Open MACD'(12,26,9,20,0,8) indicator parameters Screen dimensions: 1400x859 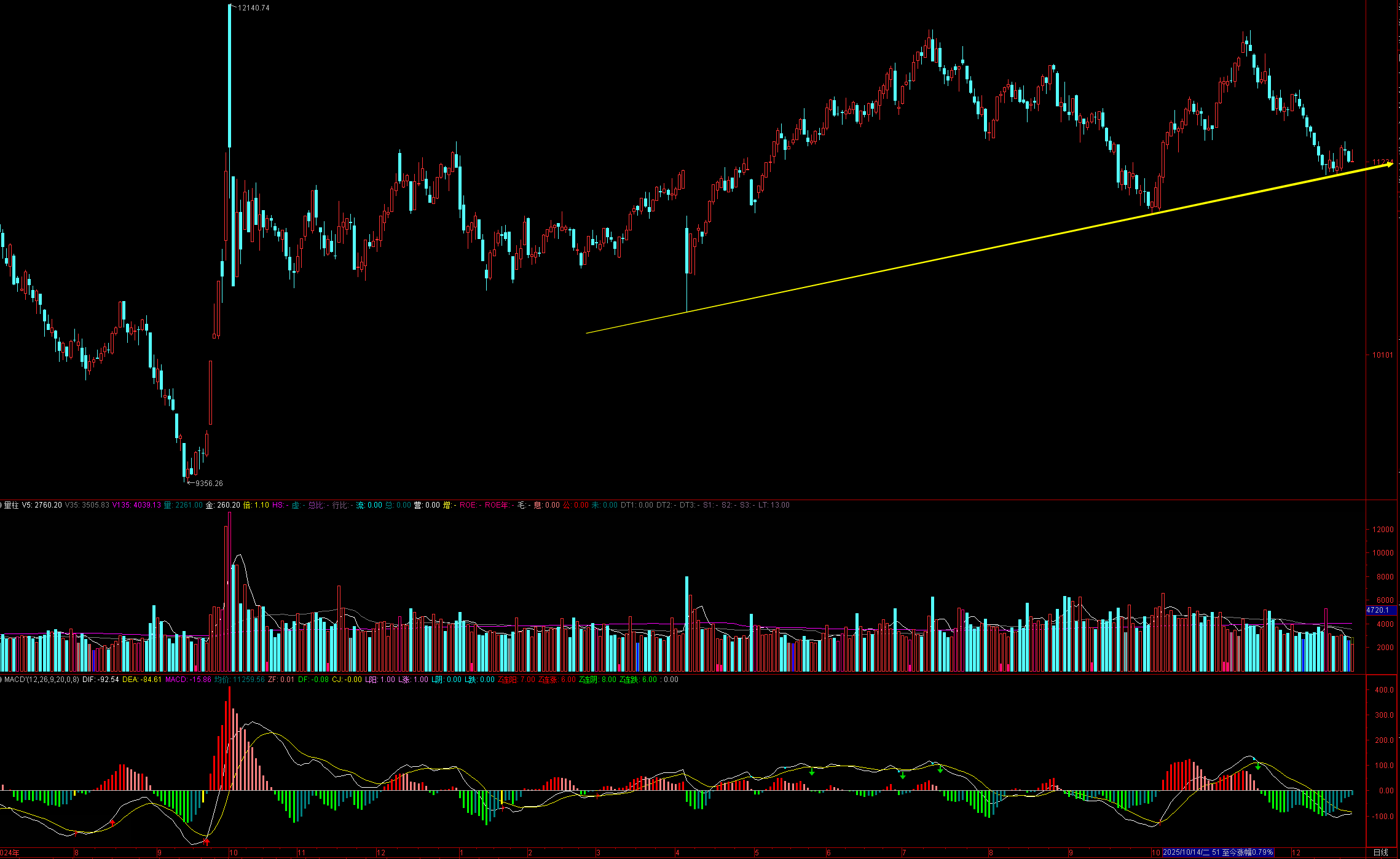click(42, 680)
